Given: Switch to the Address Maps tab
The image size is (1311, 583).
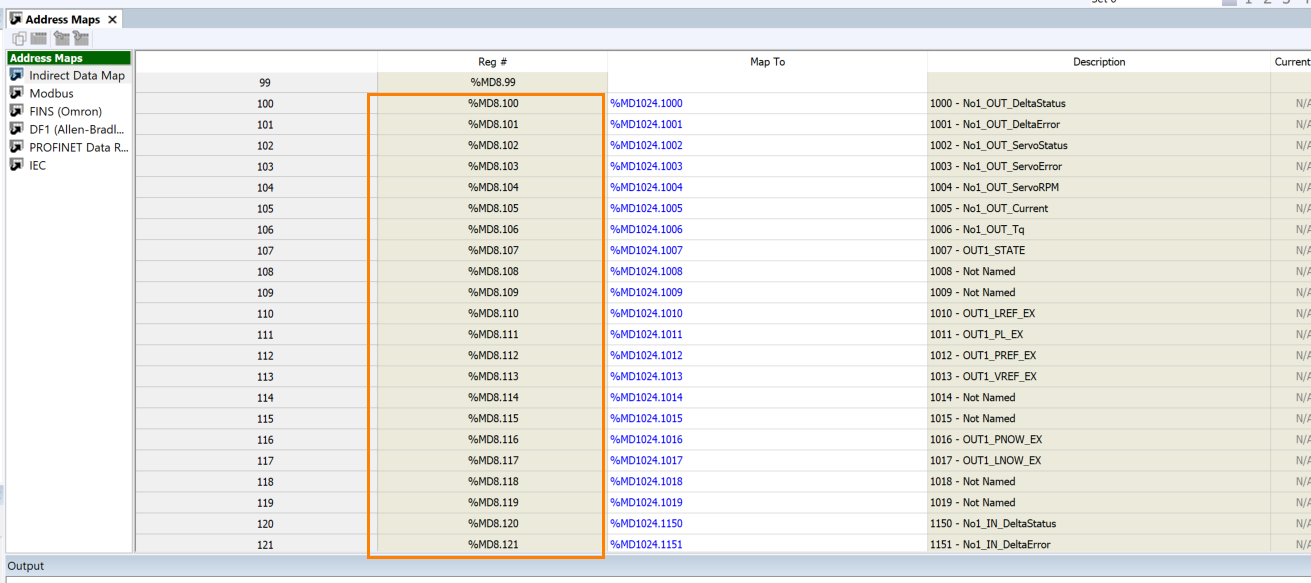Looking at the screenshot, I should [61, 19].
